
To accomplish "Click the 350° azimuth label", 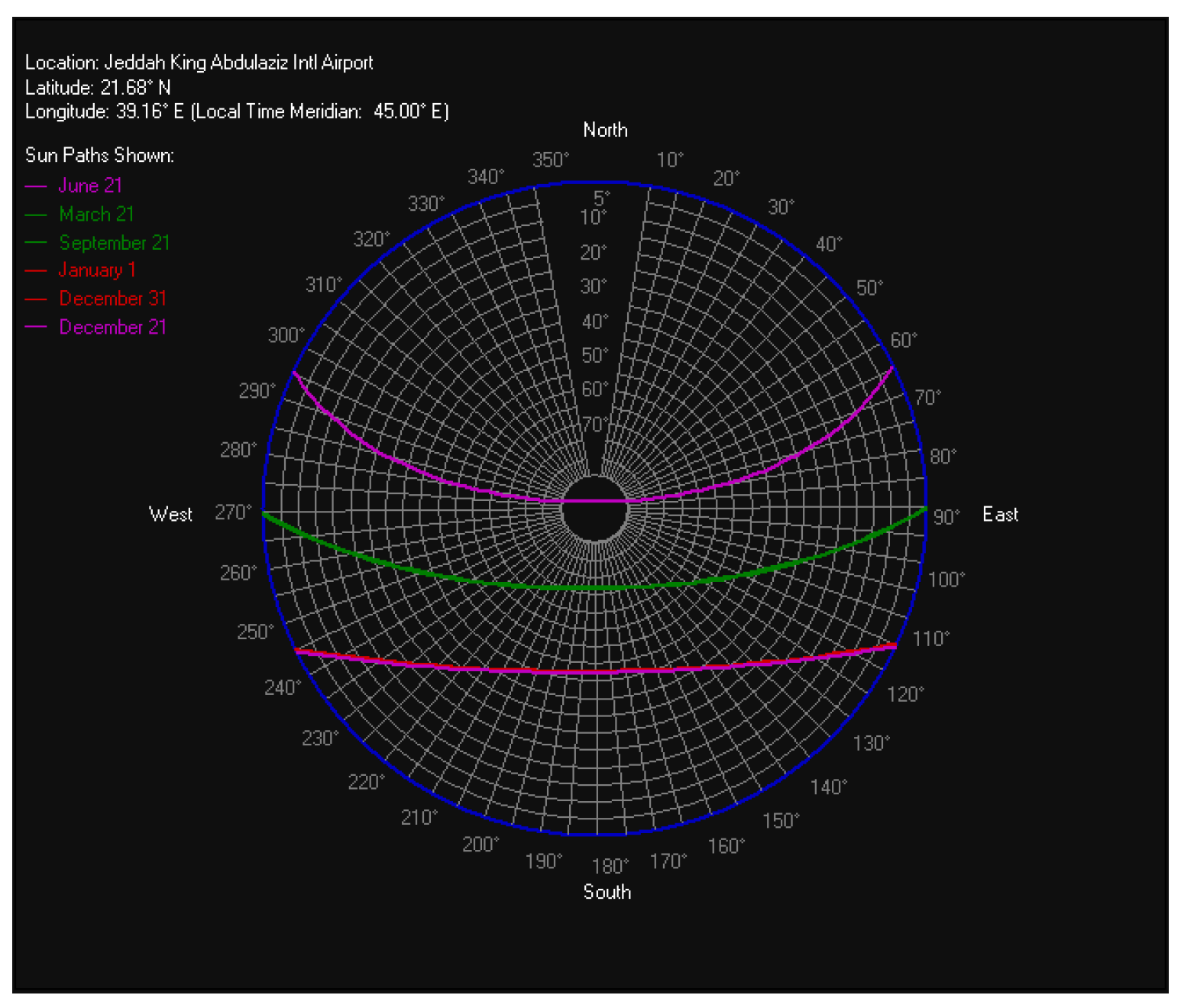I will 550,160.
